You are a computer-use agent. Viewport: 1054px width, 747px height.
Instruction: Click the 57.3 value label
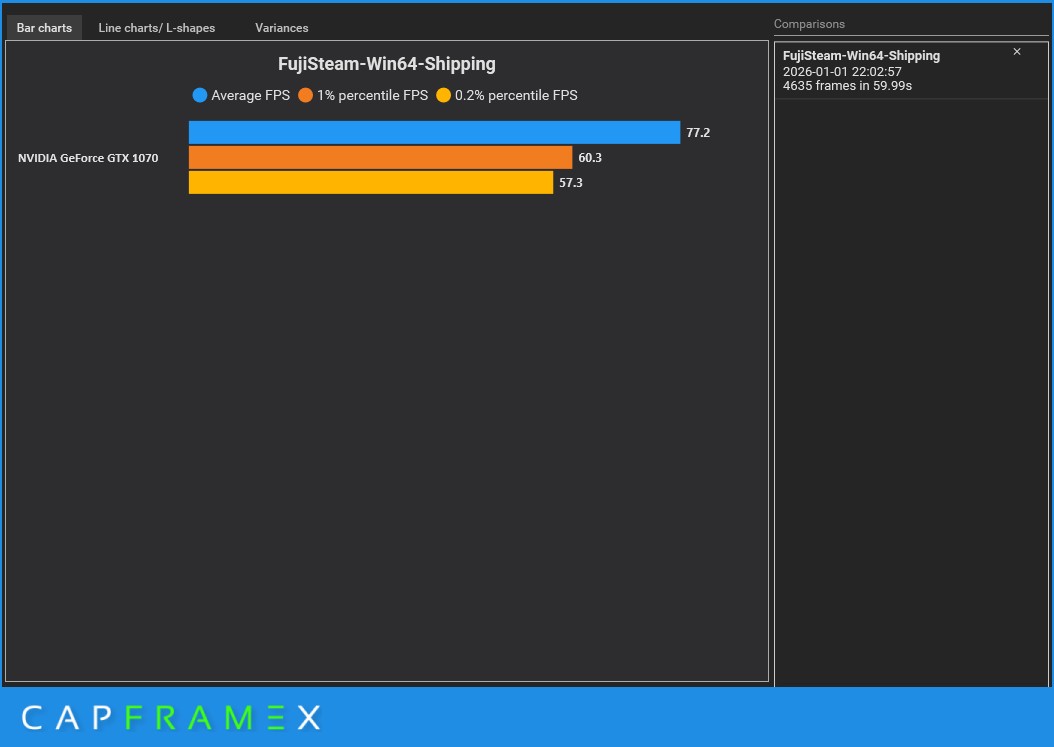click(x=571, y=182)
